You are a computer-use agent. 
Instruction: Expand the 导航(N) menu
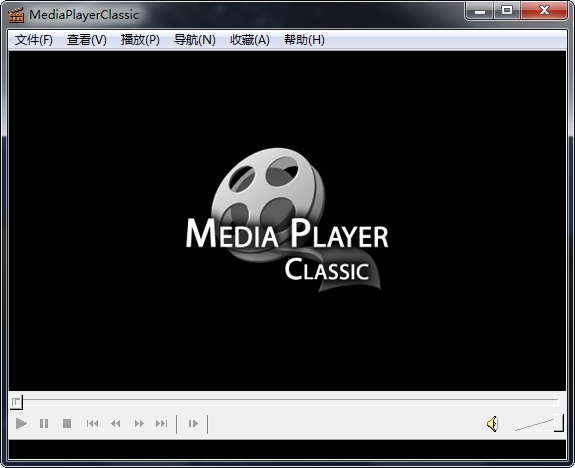(194, 40)
